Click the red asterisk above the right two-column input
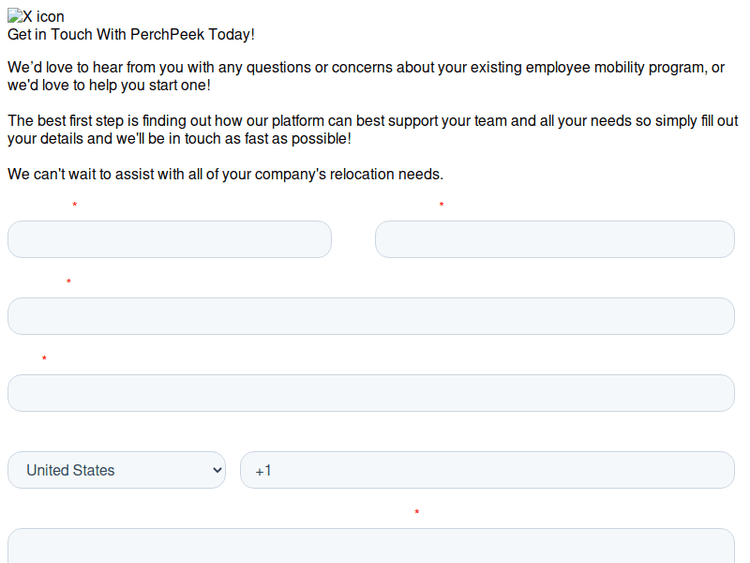 [x=441, y=206]
